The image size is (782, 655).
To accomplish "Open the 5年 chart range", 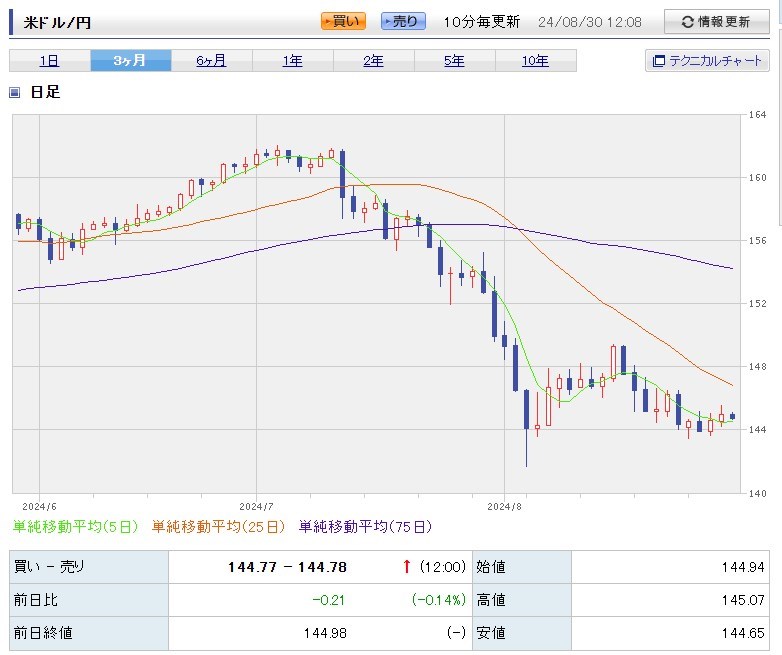I will click(454, 61).
